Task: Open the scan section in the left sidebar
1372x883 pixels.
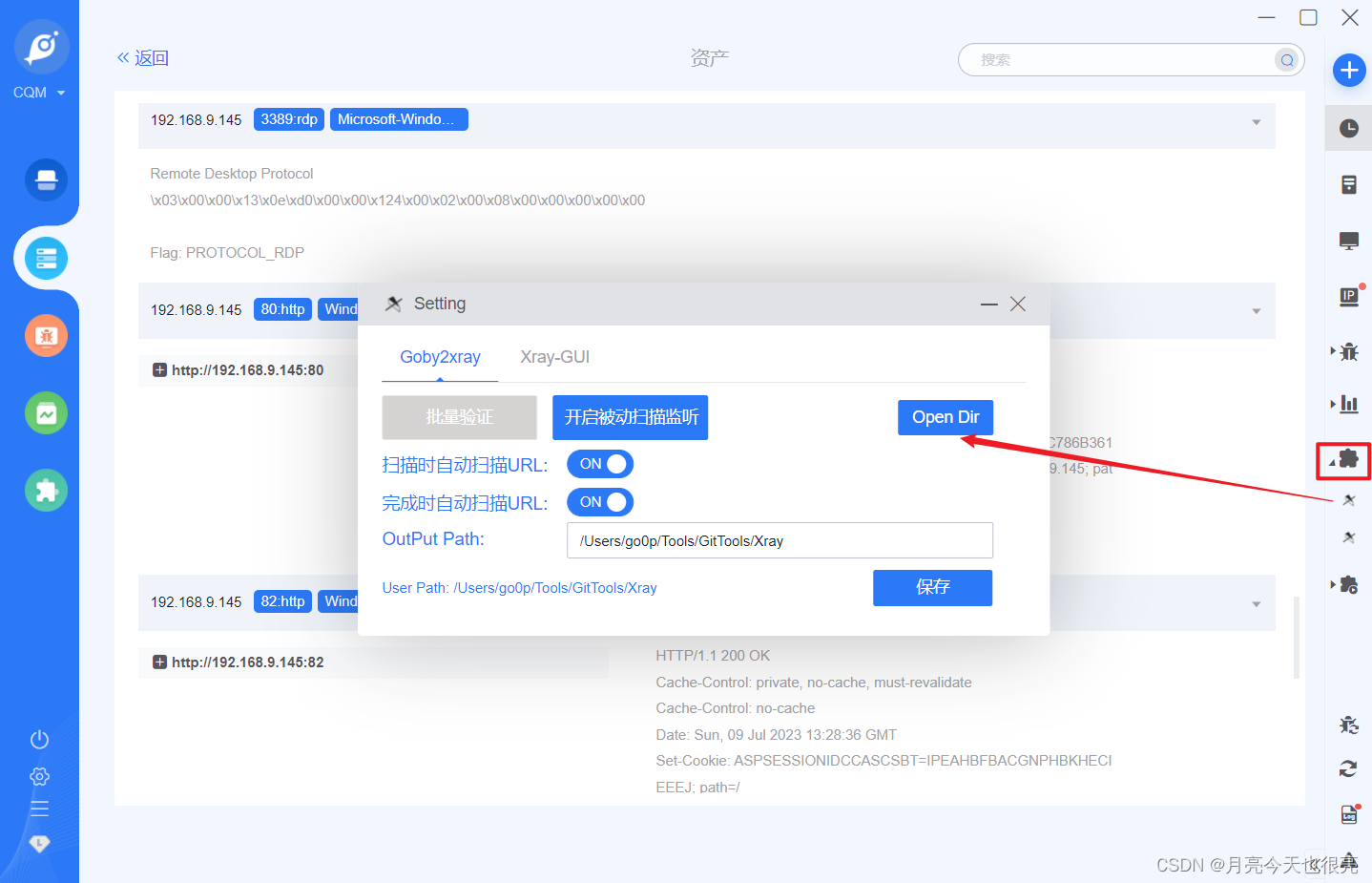Action: [x=46, y=179]
